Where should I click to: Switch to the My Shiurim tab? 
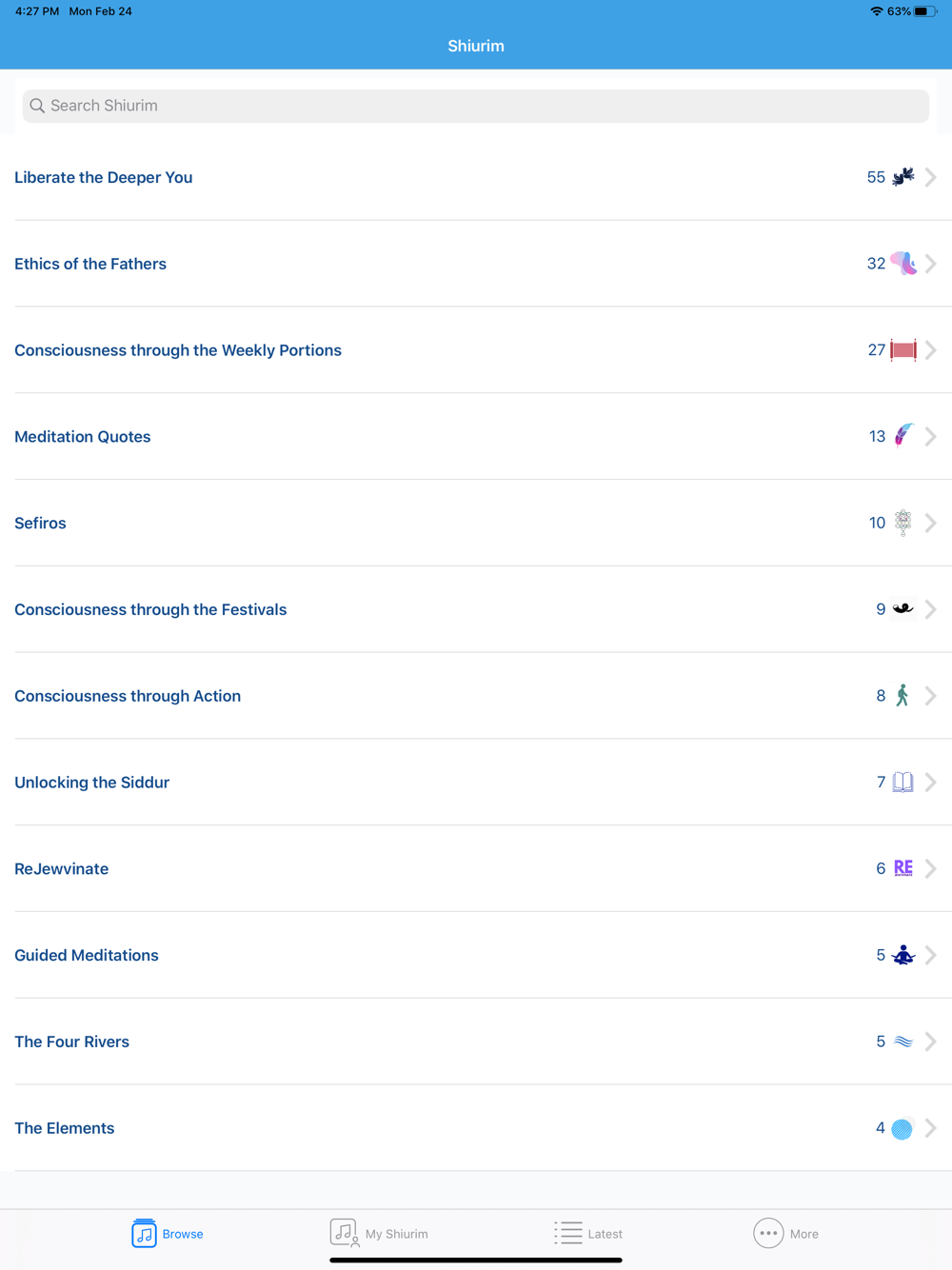pos(379,1233)
